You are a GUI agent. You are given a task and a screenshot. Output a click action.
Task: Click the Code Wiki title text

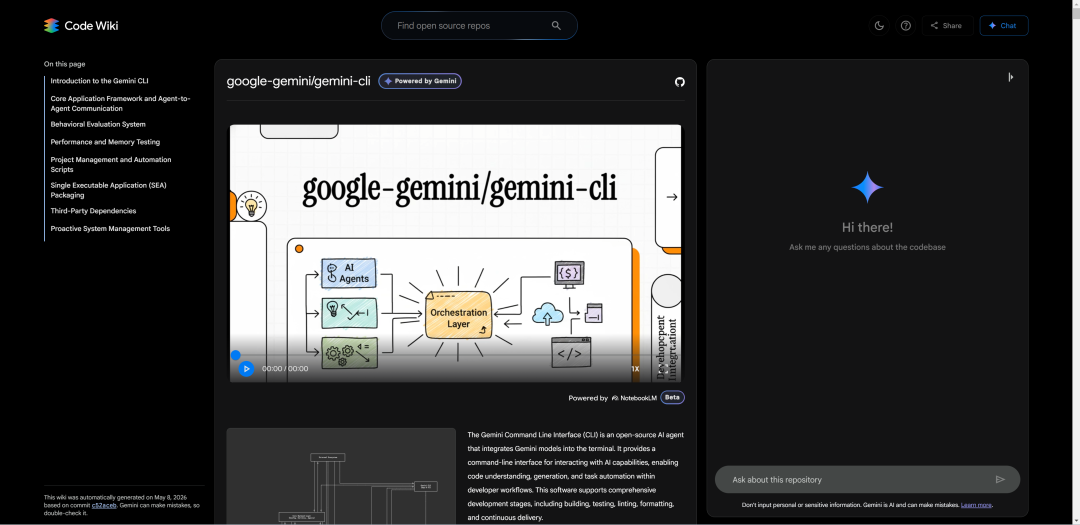click(91, 25)
